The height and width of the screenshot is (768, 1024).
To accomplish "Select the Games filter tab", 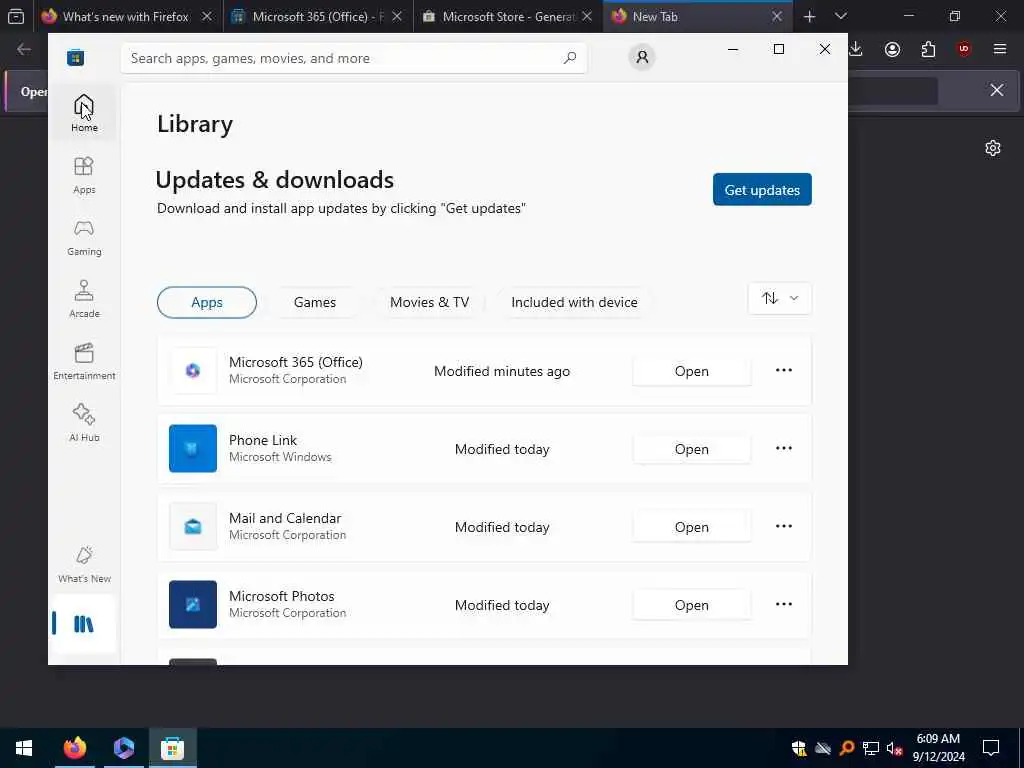I will 315,302.
